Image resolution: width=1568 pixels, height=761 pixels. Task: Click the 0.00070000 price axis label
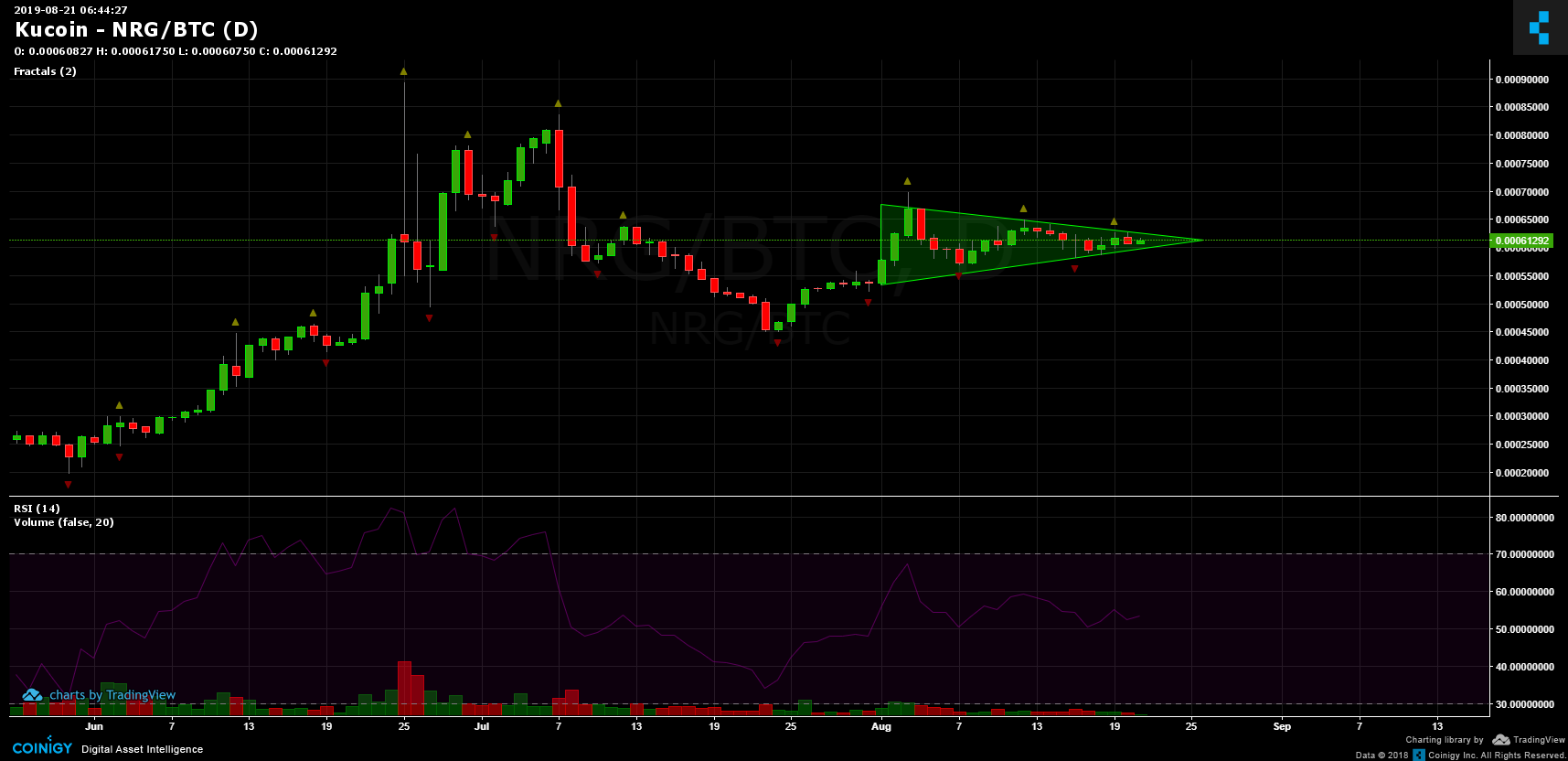click(1522, 192)
